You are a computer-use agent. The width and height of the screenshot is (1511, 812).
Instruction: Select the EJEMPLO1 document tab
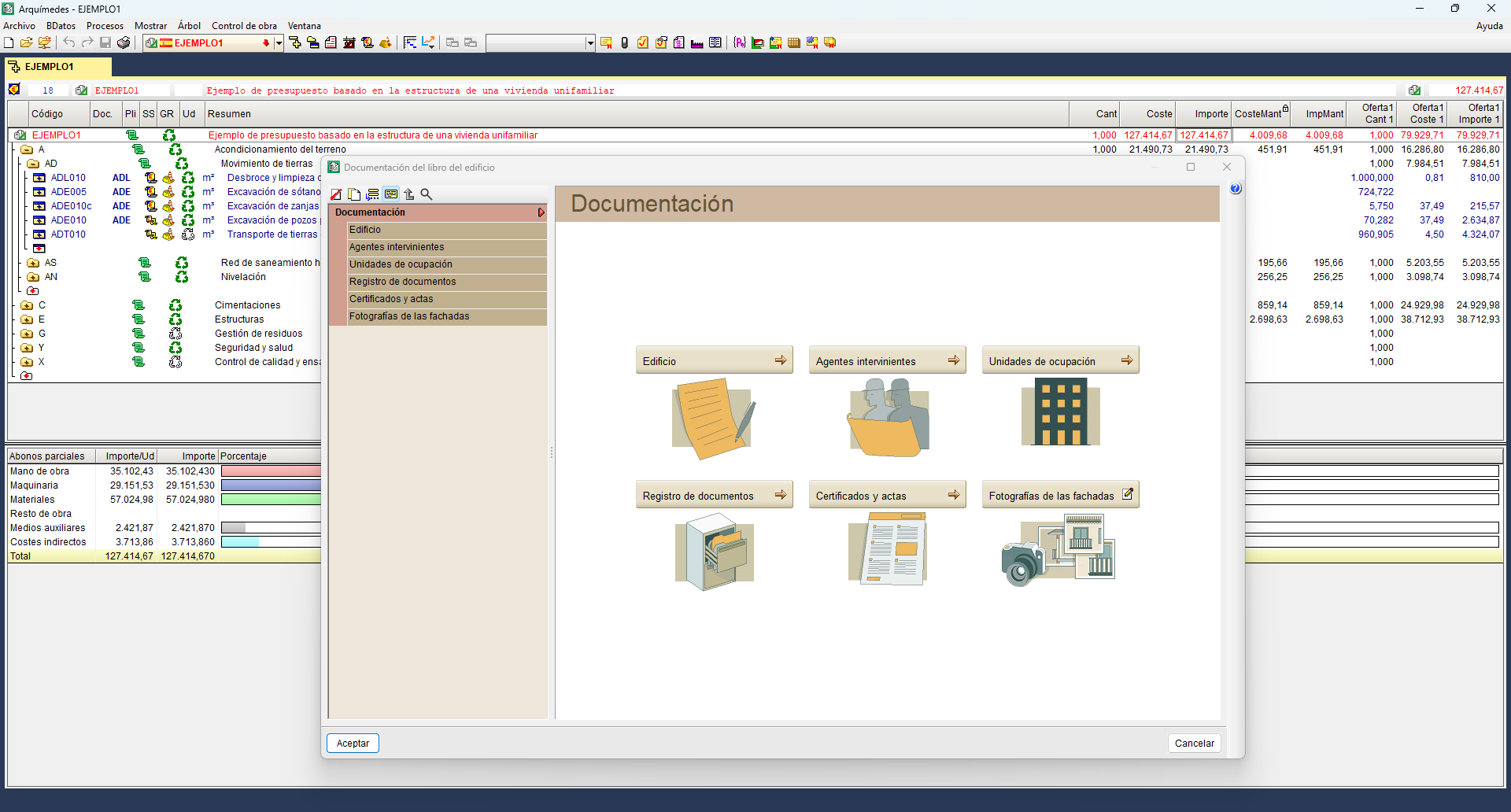pos(58,67)
